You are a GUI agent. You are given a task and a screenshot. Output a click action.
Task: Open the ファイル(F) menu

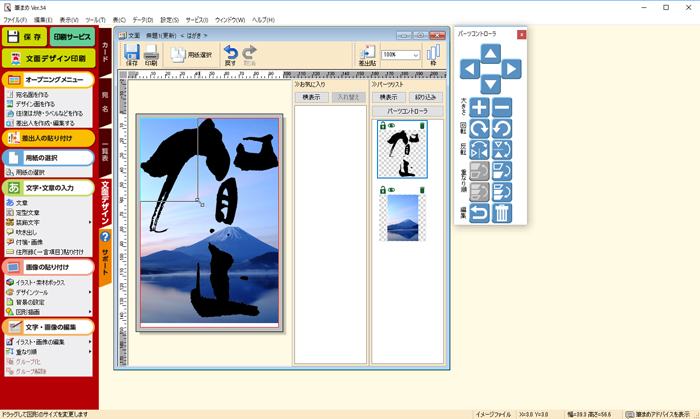(15, 20)
